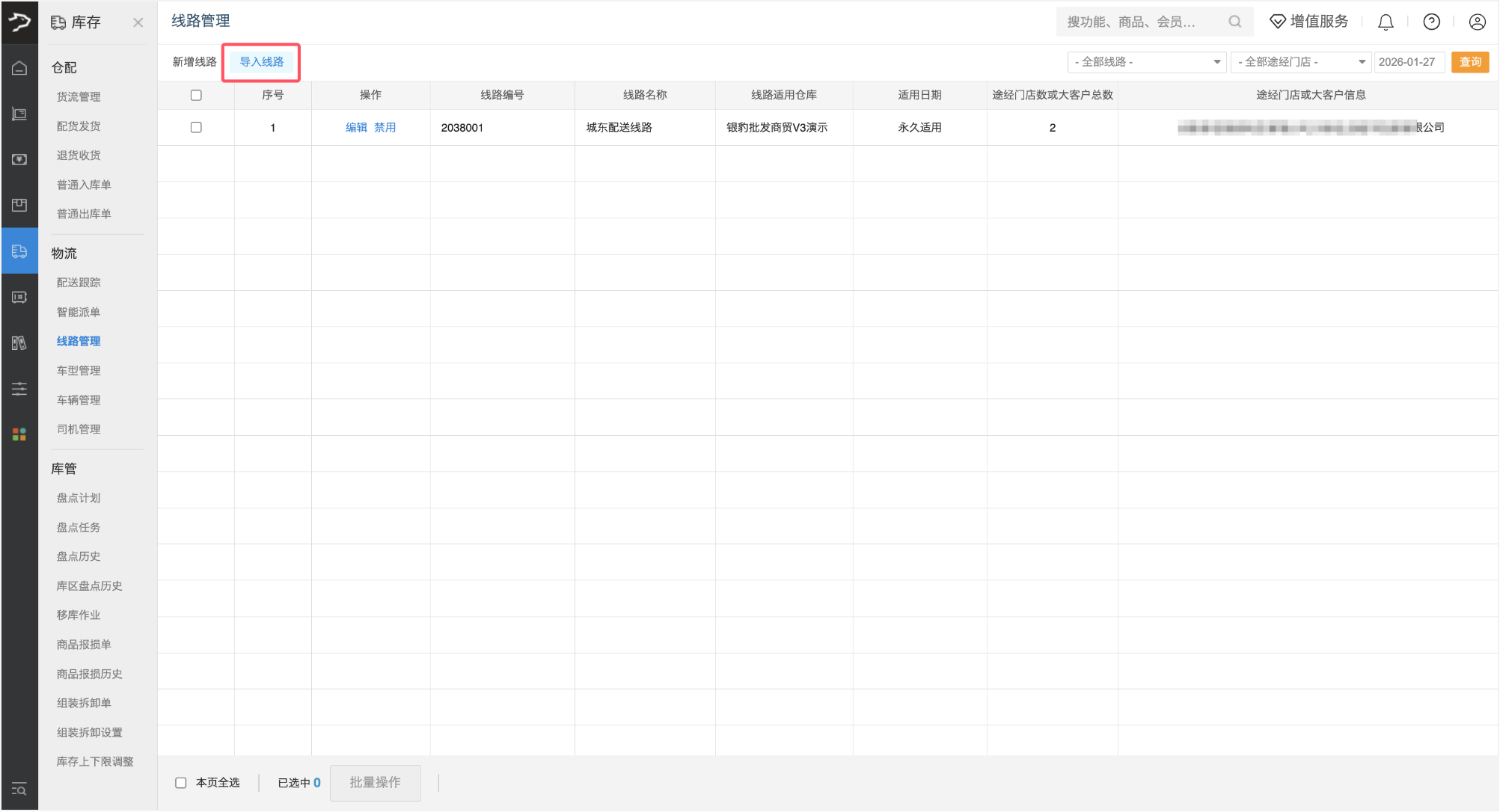Open the user account avatar icon

tap(1477, 22)
